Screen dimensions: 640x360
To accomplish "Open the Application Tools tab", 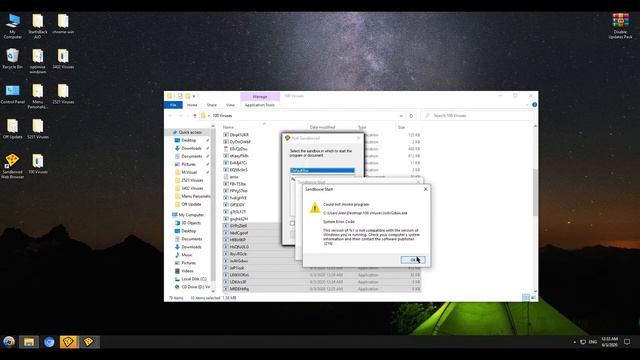I will coord(260,105).
